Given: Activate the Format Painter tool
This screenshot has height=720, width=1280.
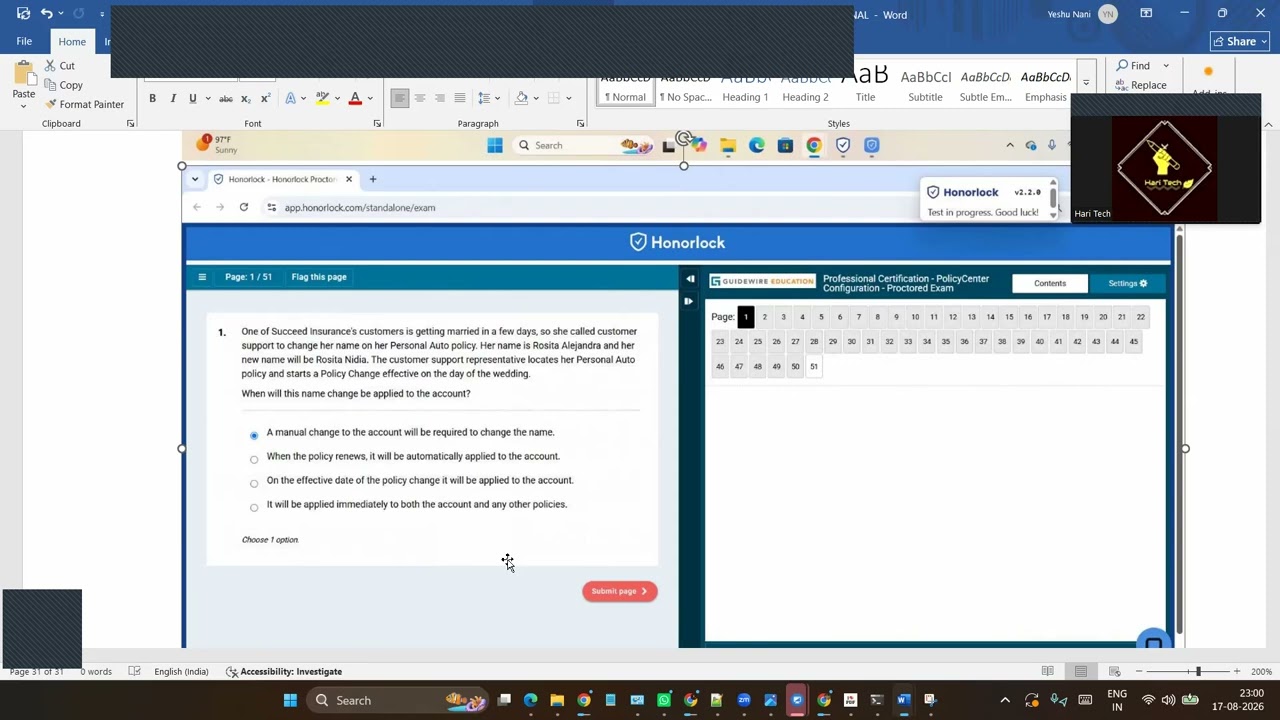Looking at the screenshot, I should (83, 104).
